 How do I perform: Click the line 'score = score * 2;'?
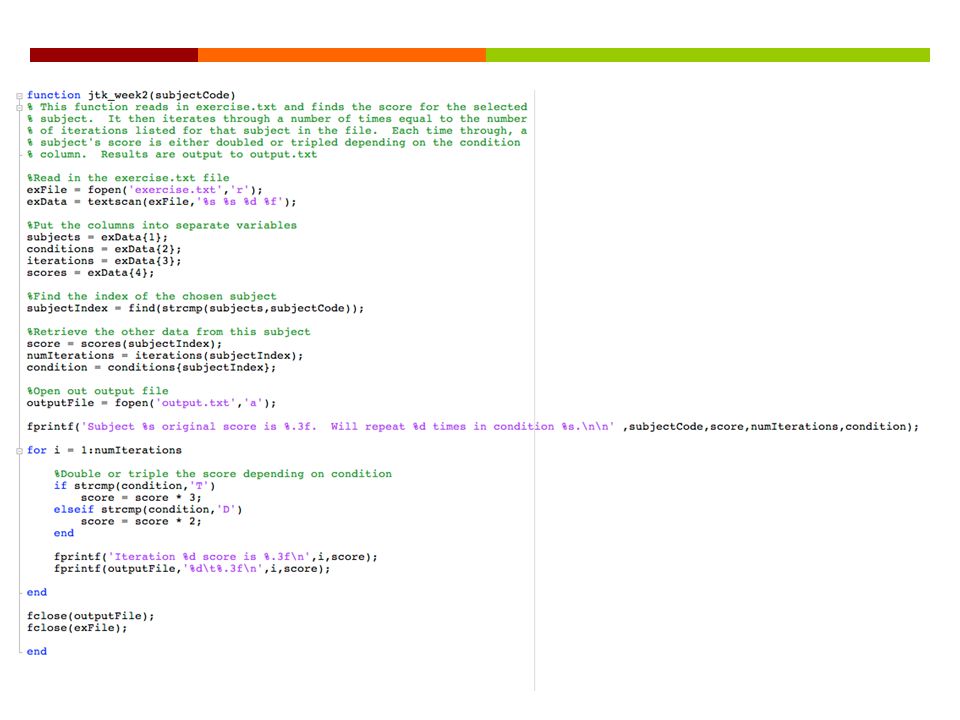pos(141,521)
